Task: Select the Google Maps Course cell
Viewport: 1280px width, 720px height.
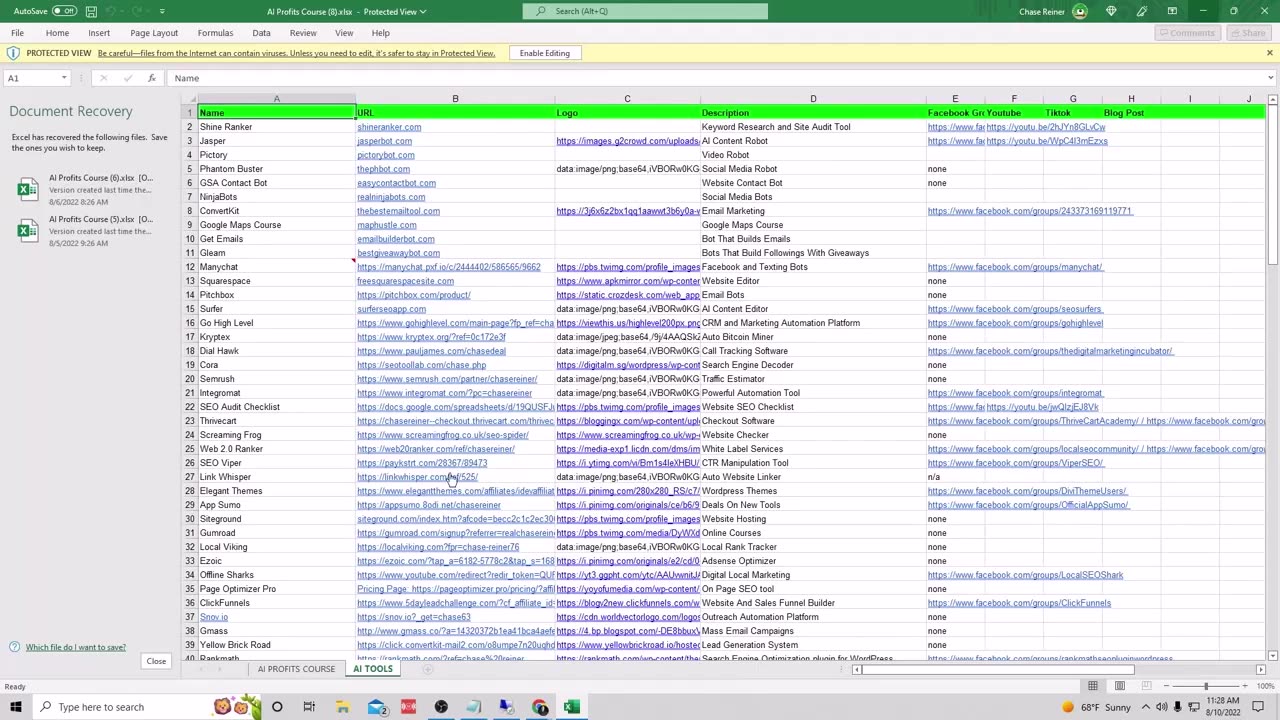Action: tap(277, 225)
